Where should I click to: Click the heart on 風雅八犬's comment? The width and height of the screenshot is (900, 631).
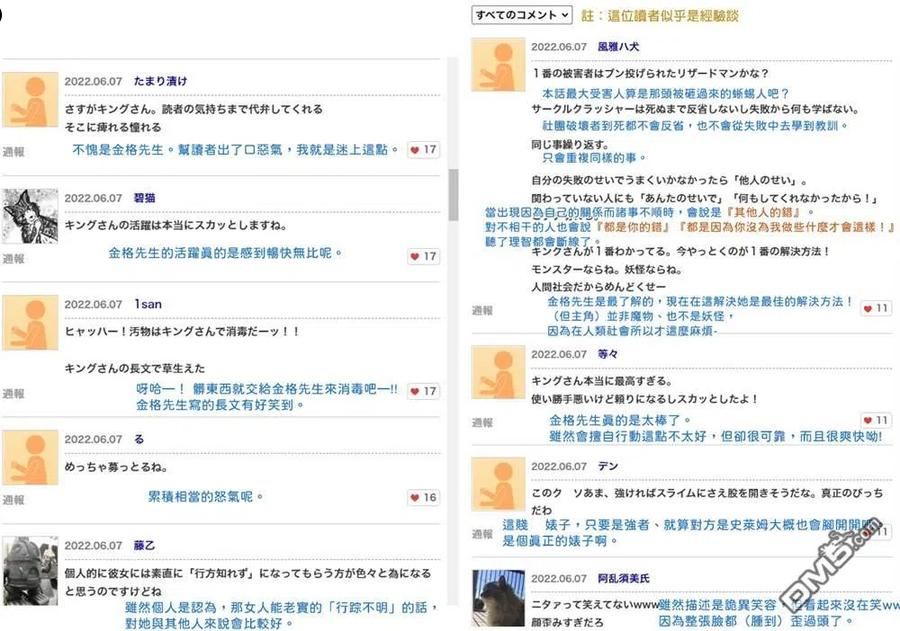[x=876, y=309]
